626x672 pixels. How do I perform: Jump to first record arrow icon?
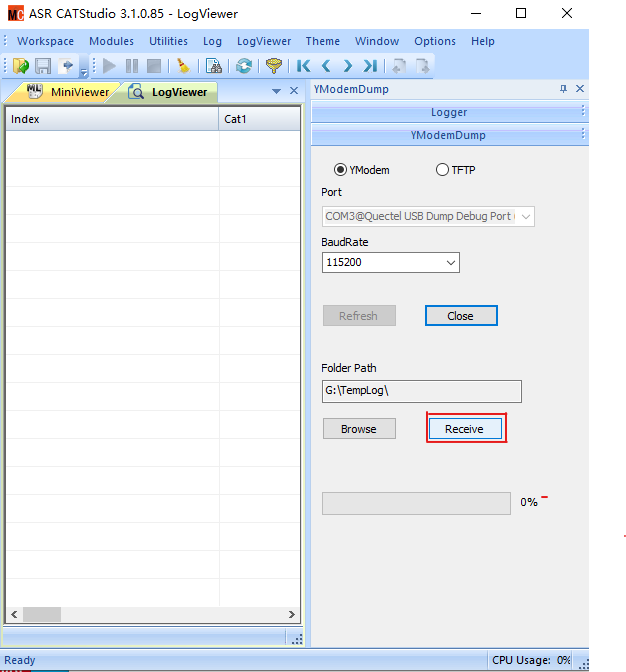click(304, 66)
